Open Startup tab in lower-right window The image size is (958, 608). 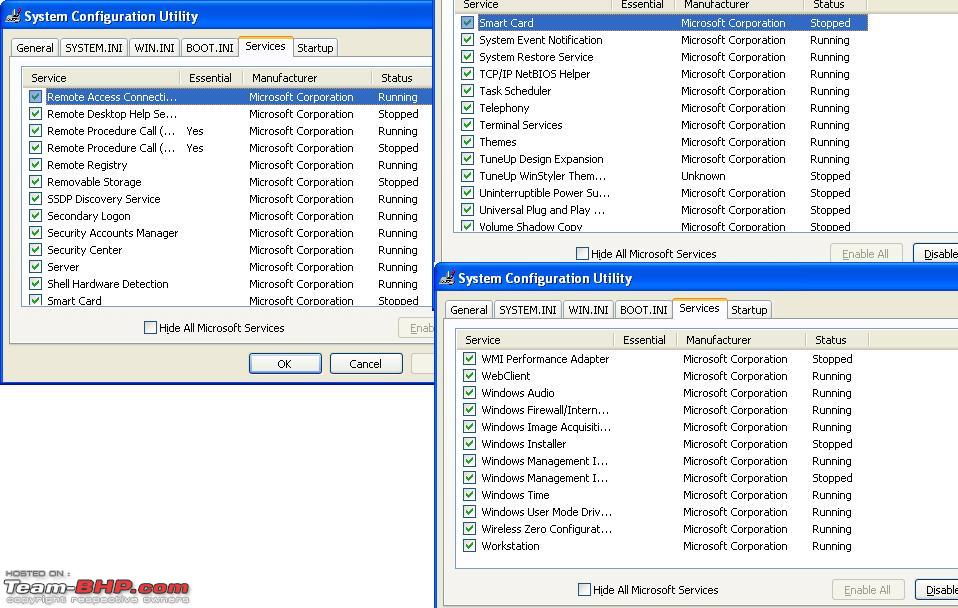pyautogui.click(x=749, y=310)
